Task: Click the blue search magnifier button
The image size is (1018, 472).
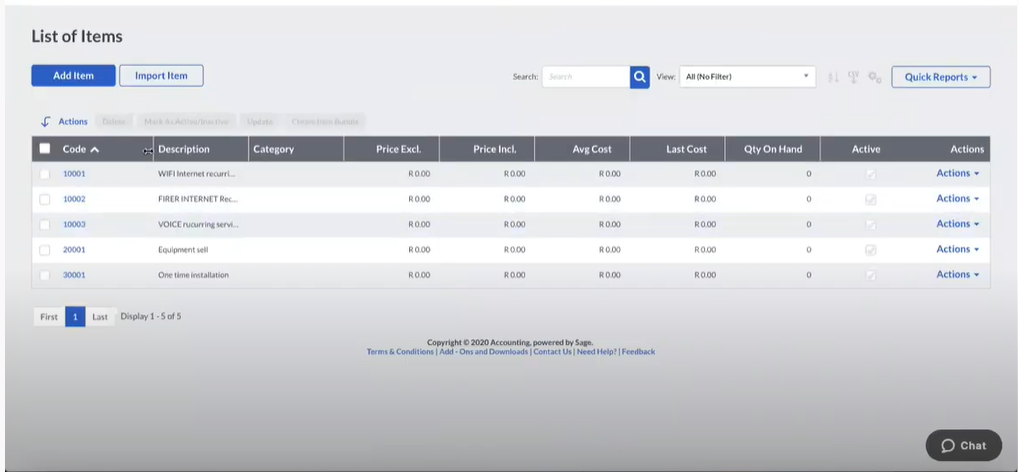Action: pos(639,77)
